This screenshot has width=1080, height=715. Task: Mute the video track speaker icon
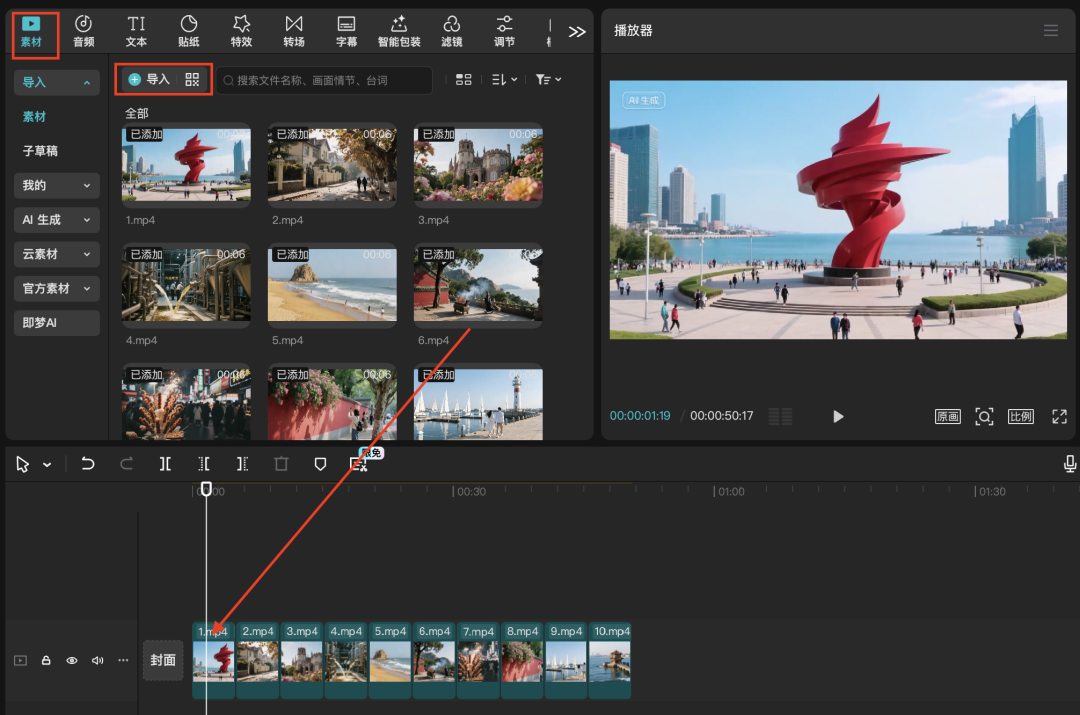[x=98, y=661]
